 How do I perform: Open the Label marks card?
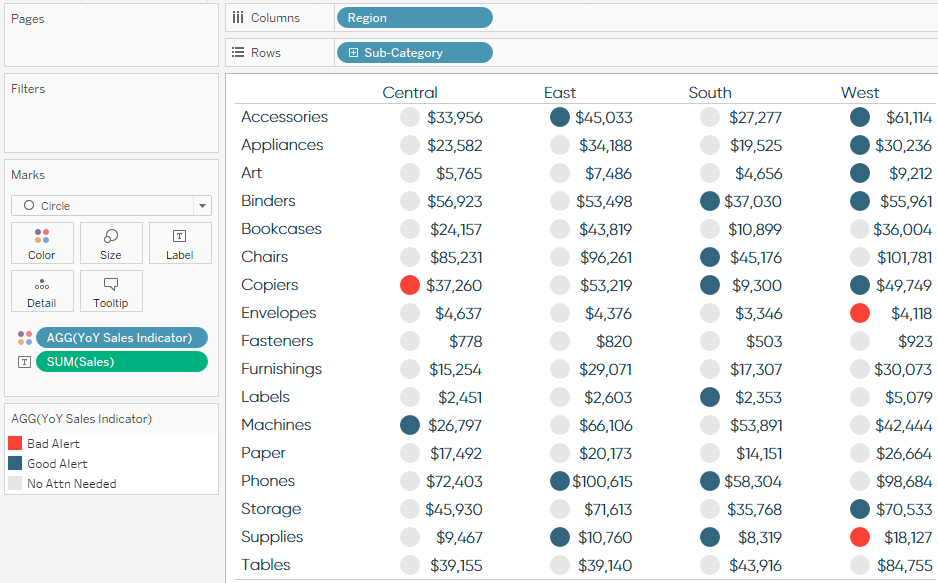point(180,243)
